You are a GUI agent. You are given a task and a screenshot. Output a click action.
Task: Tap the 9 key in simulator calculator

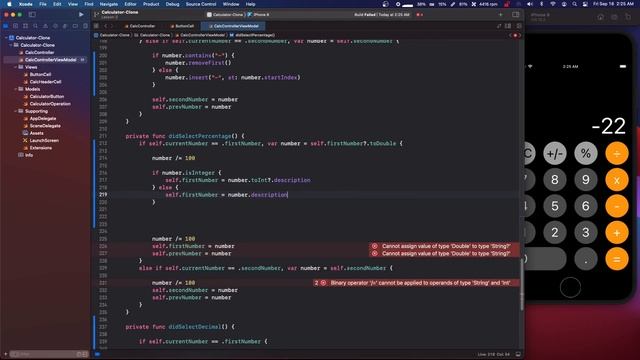point(586,180)
